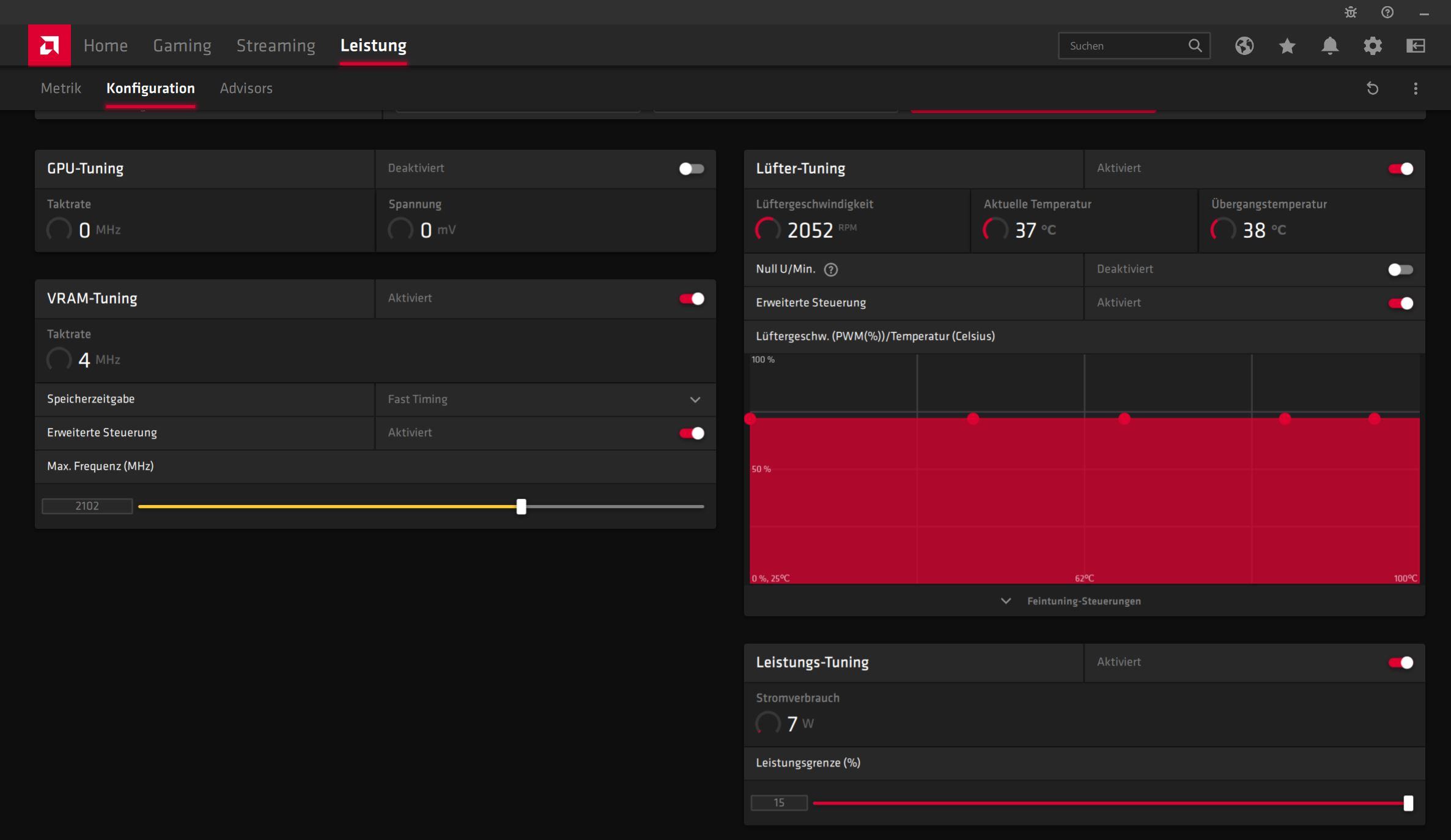Open favorites star icon
Image resolution: width=1451 pixels, height=840 pixels.
point(1287,46)
